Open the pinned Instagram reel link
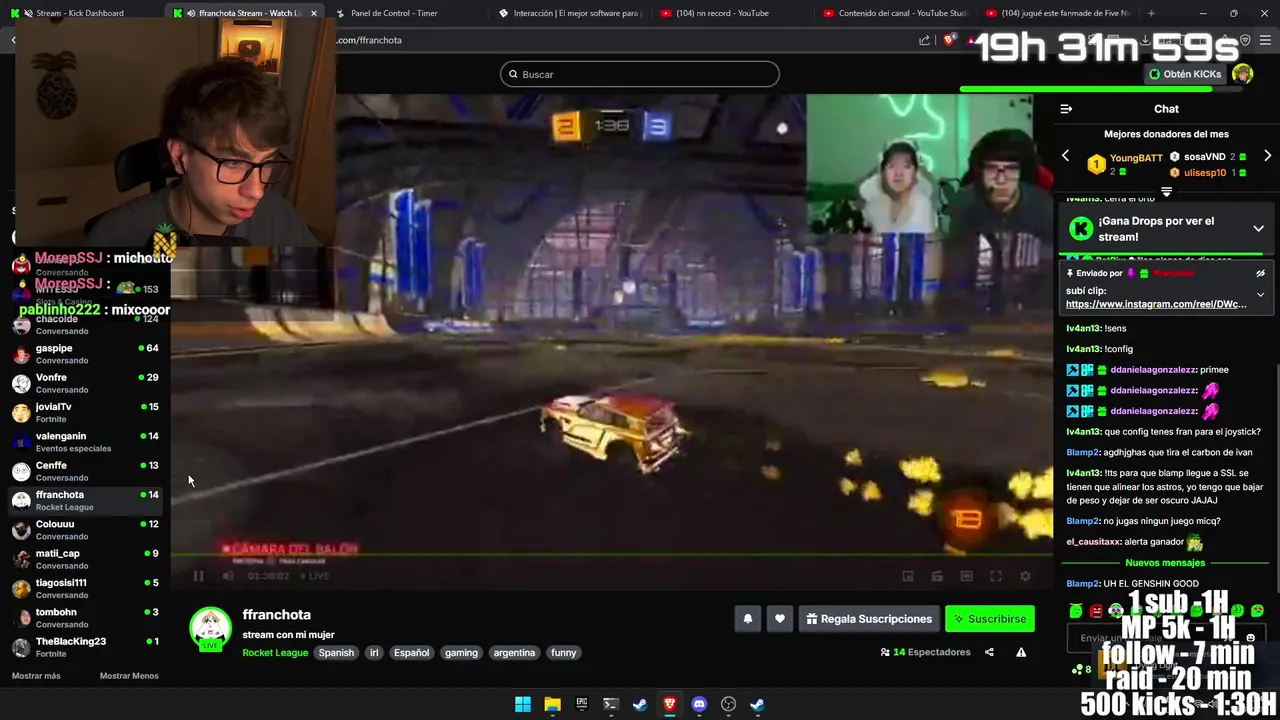Viewport: 1280px width, 720px height. point(1156,304)
